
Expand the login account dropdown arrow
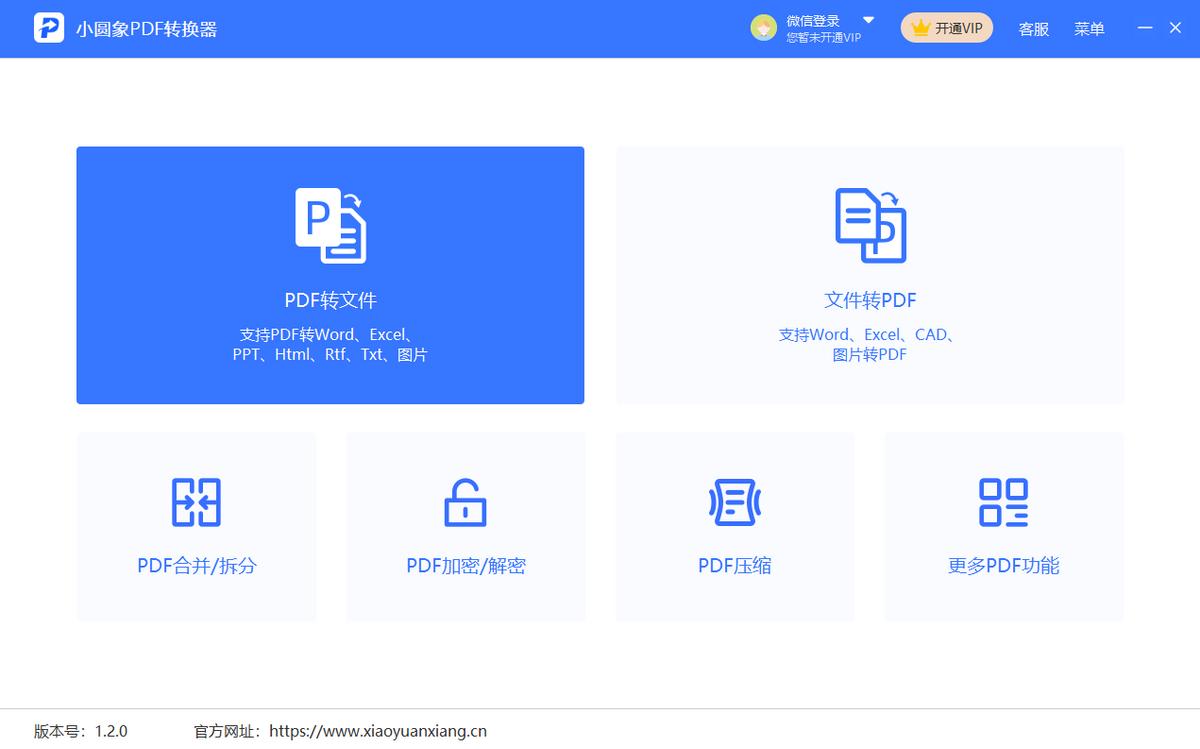coord(868,19)
